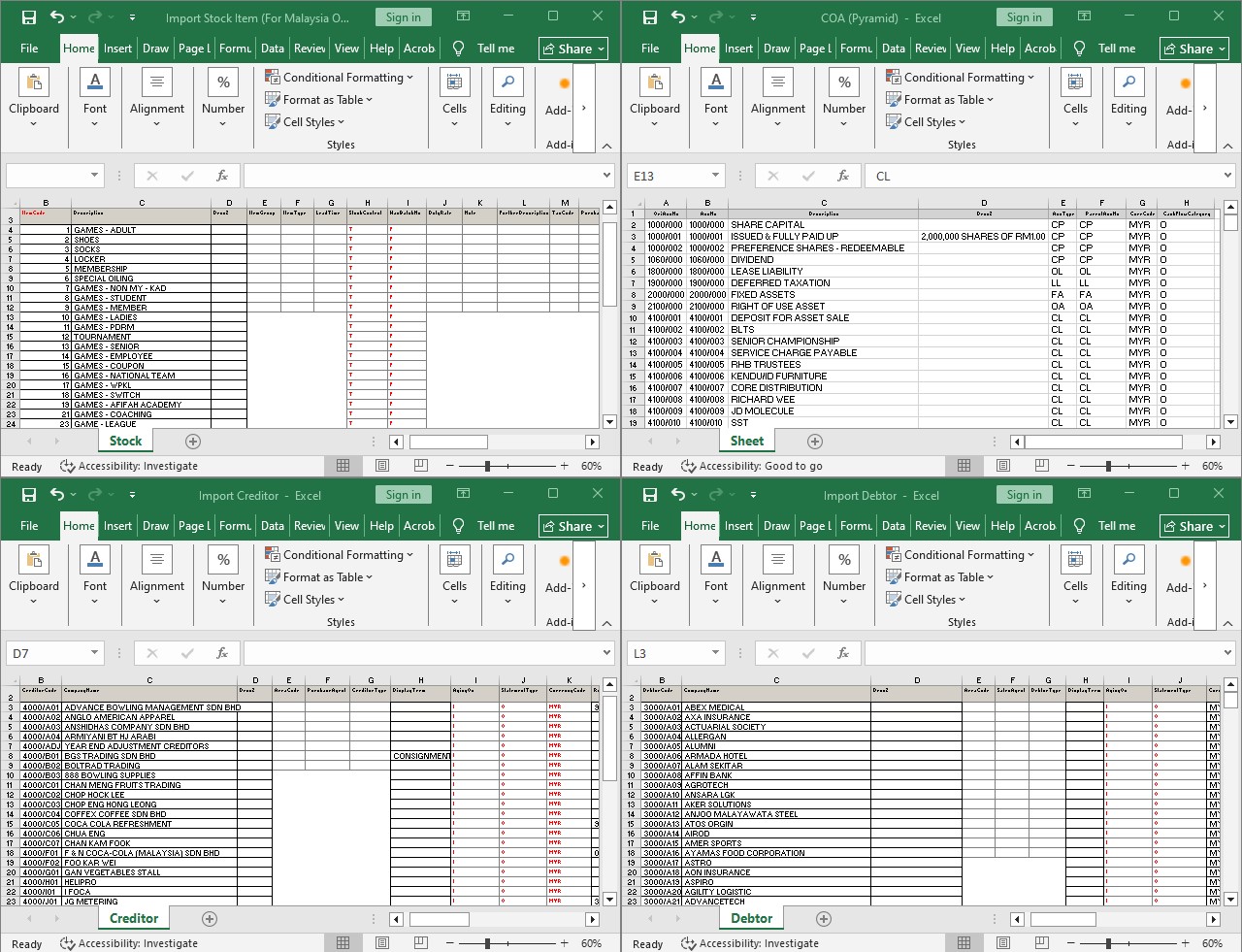Screen dimensions: 1242x952
Task: Click the zoom slider in COA (Pyramid) window
Action: point(1108,466)
